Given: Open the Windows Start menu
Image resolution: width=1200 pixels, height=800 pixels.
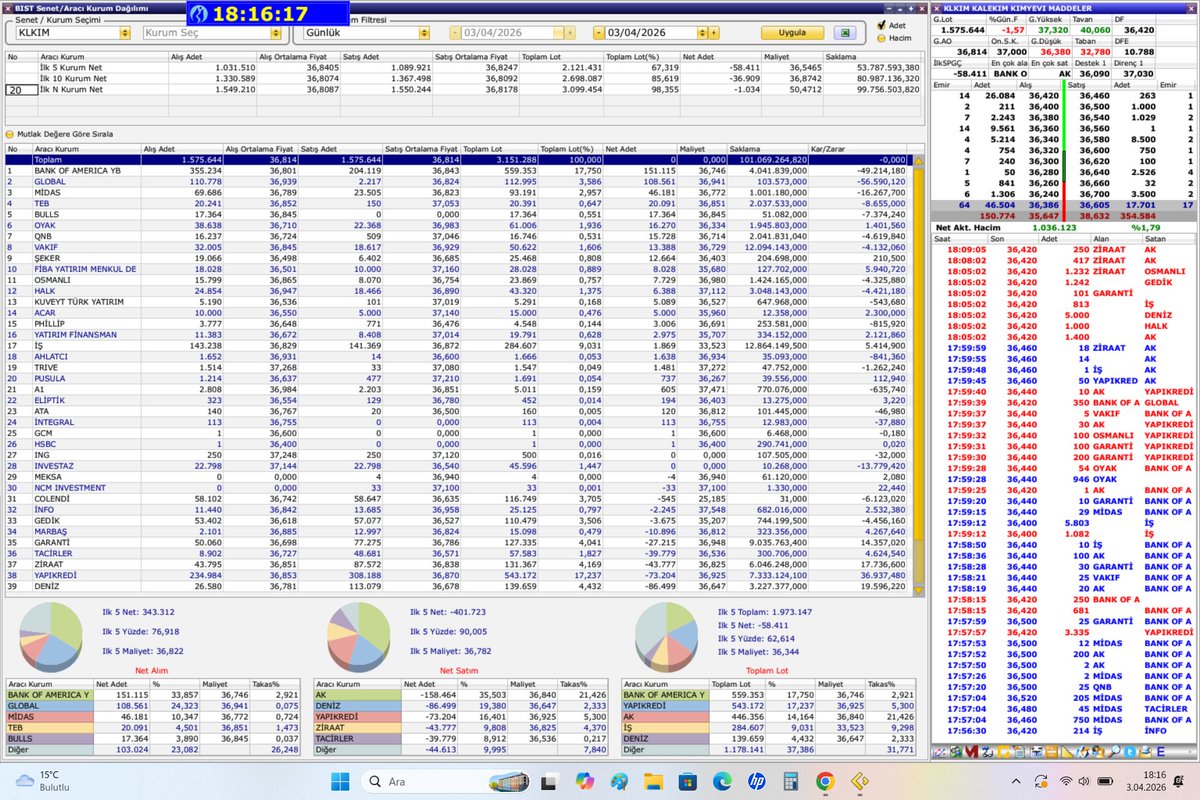Looking at the screenshot, I should (x=342, y=781).
